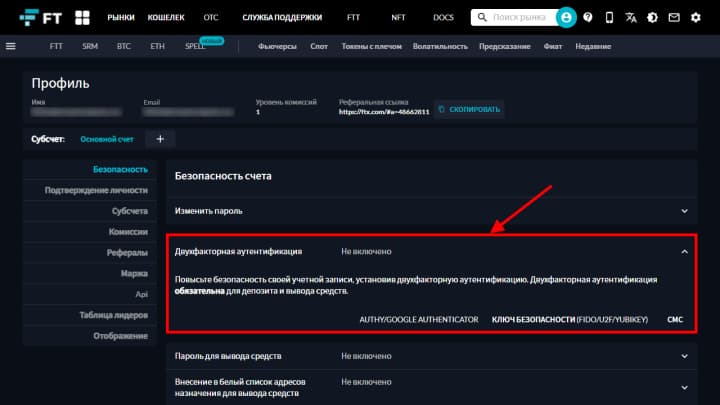Collapse the Двухфакторная аутентификация chevron
The image size is (720, 405).
[x=684, y=252]
